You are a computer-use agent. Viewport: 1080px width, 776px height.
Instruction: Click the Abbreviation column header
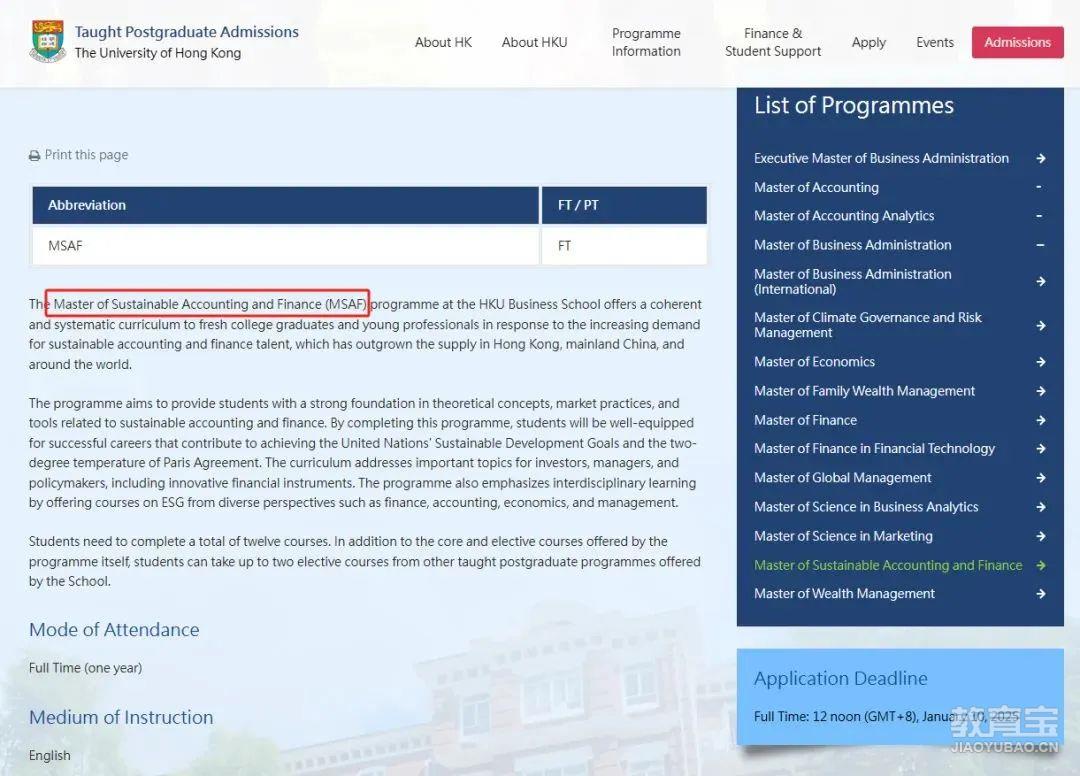(285, 205)
